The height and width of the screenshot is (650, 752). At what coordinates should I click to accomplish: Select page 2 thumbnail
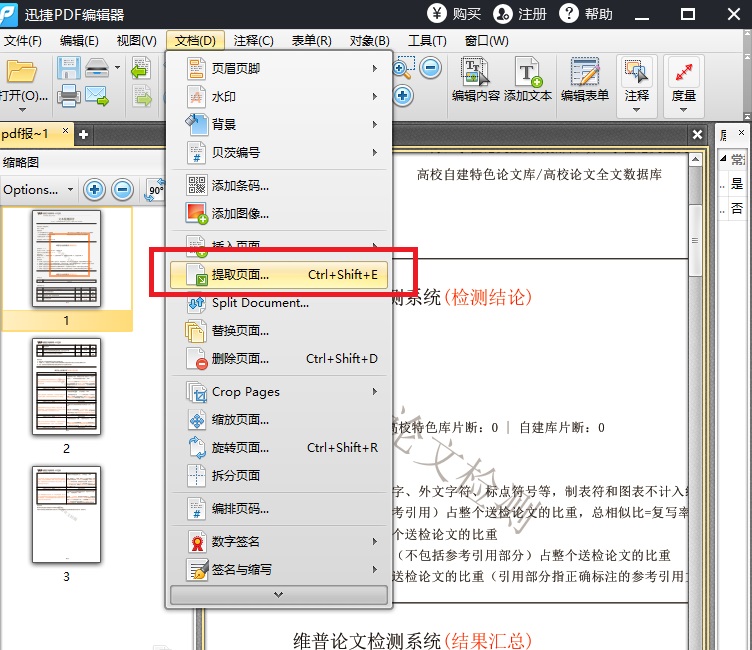click(x=67, y=387)
